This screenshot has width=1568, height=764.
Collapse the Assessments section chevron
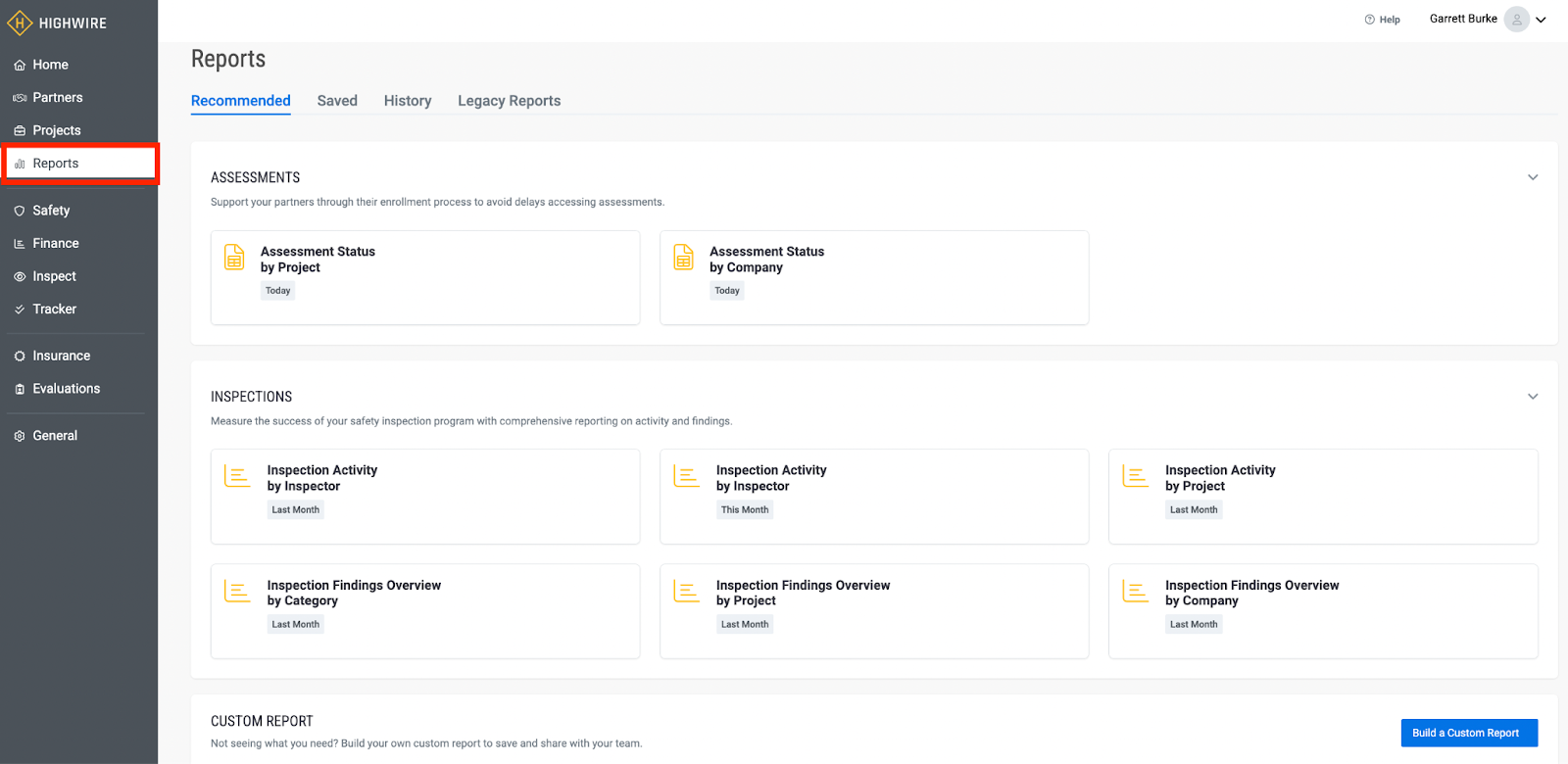(x=1533, y=177)
